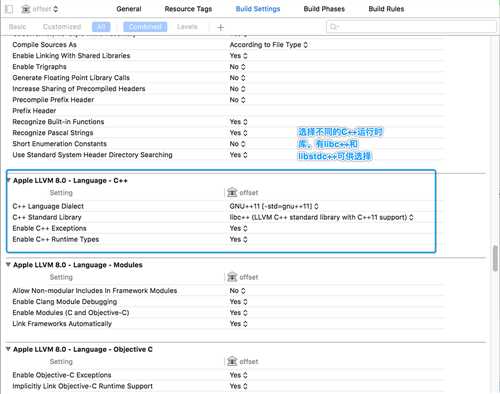Select the All settings filter
500x394 pixels.
pyautogui.click(x=101, y=27)
